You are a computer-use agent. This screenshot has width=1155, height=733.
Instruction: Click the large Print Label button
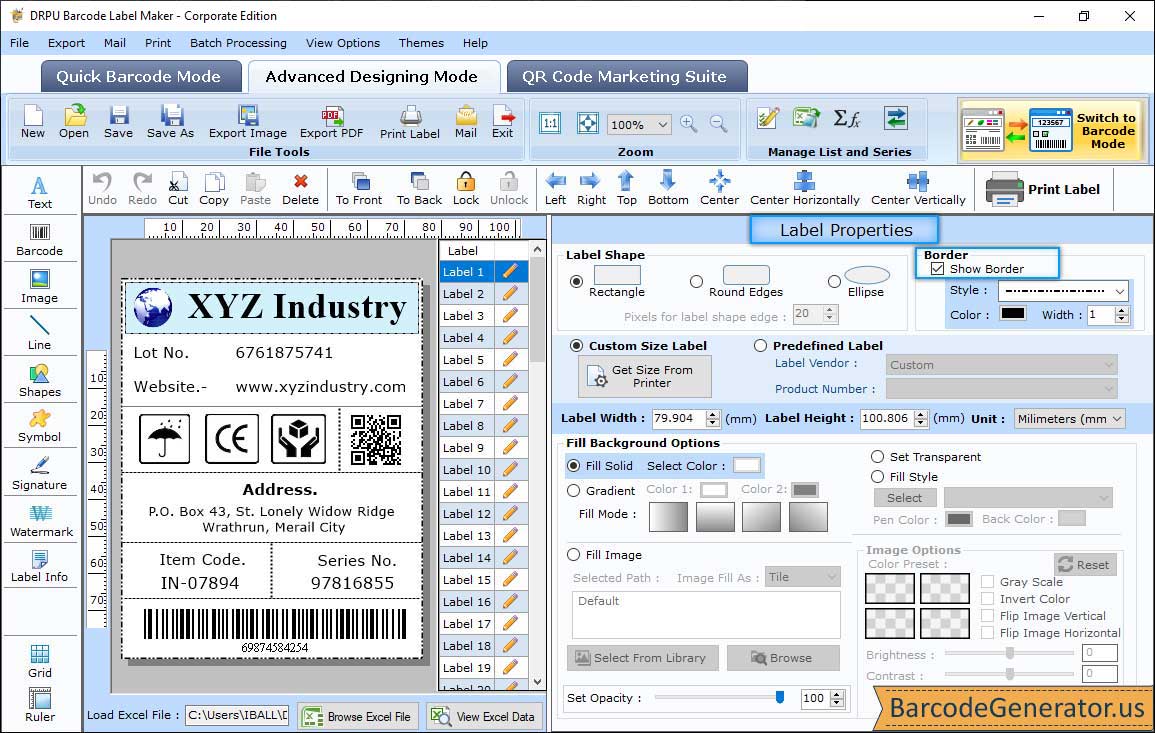[1042, 189]
